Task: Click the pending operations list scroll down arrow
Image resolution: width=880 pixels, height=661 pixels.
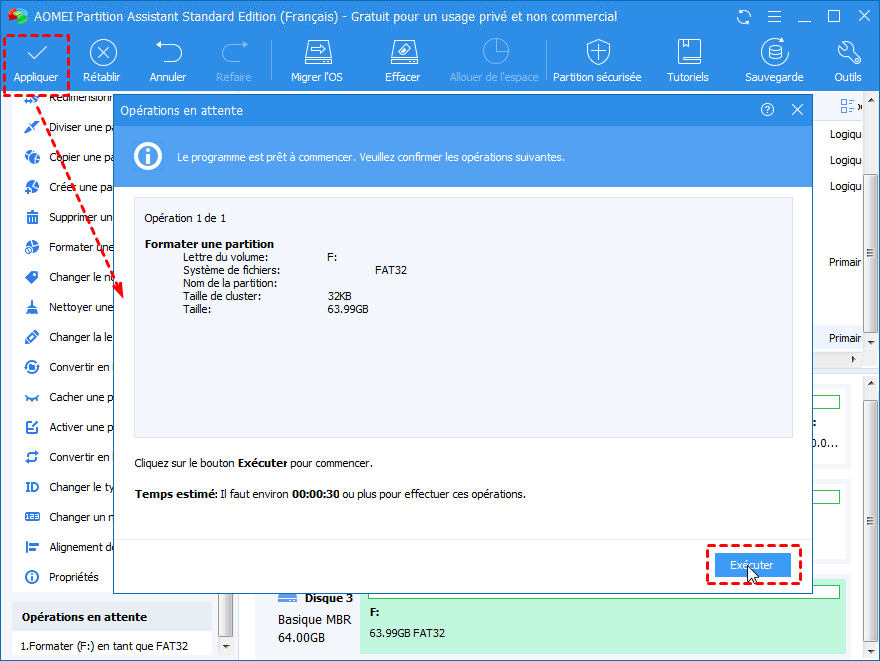Action: coord(226,646)
